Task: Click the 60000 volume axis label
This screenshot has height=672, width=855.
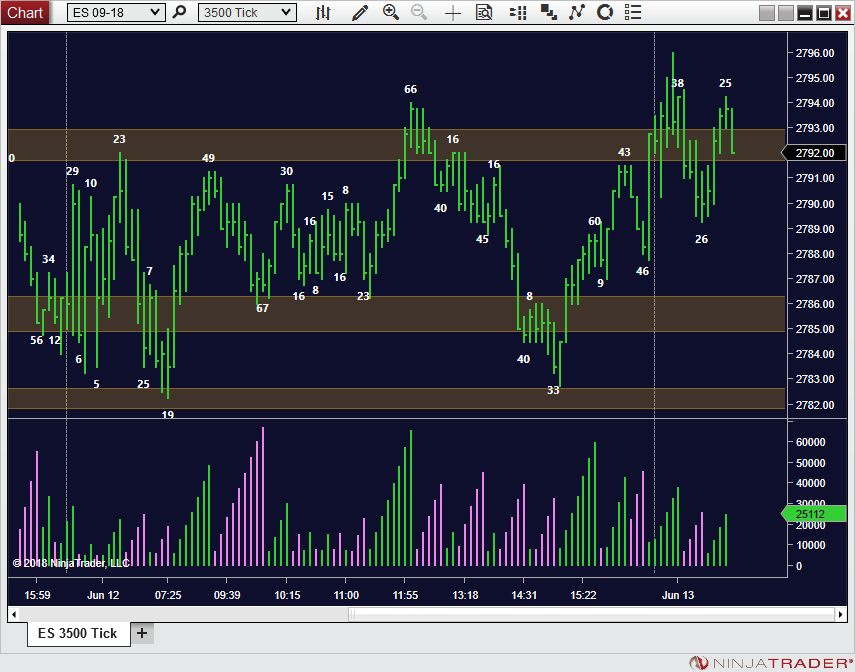Action: pyautogui.click(x=810, y=442)
